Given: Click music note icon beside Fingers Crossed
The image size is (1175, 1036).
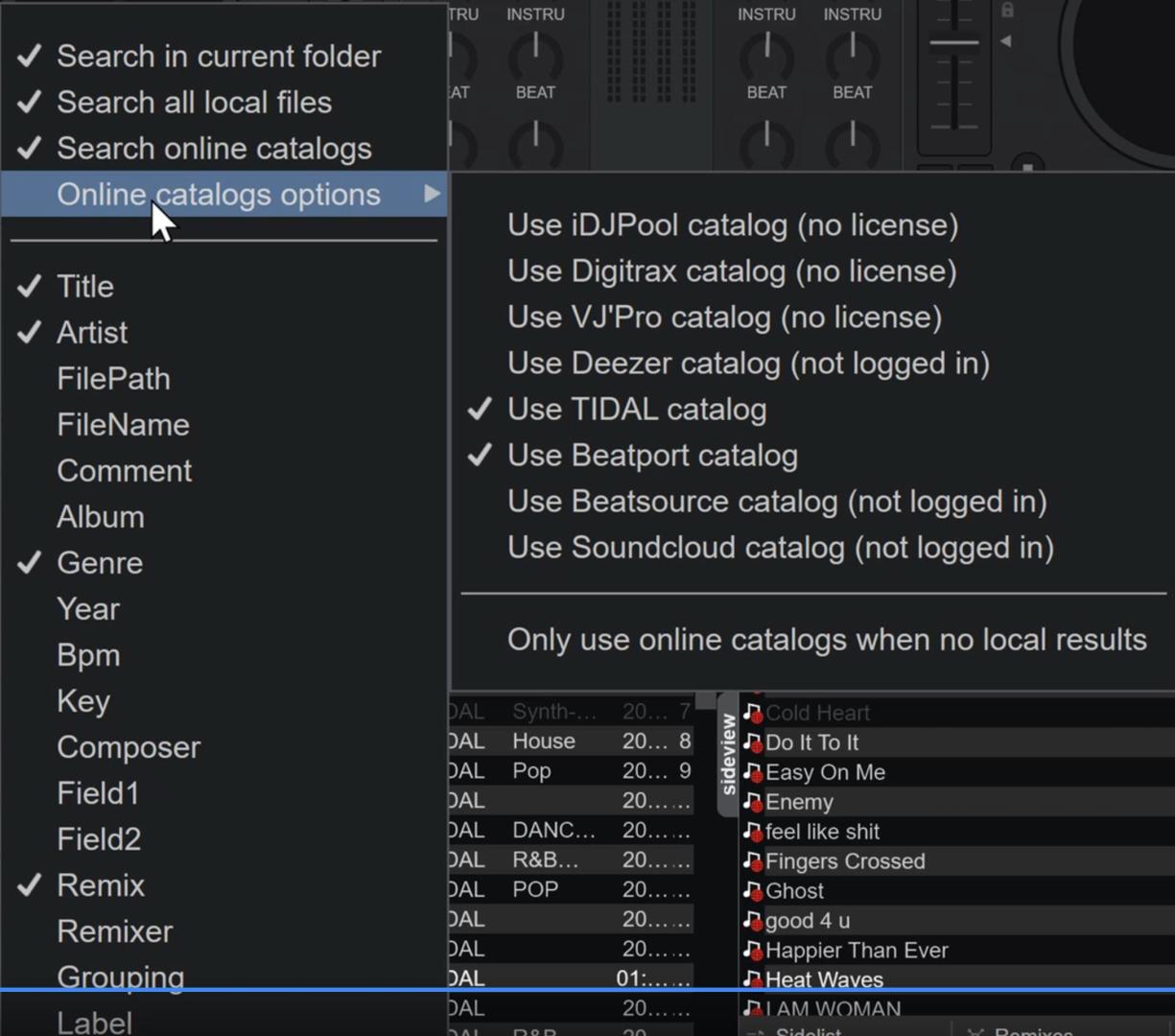Looking at the screenshot, I should pos(753,861).
